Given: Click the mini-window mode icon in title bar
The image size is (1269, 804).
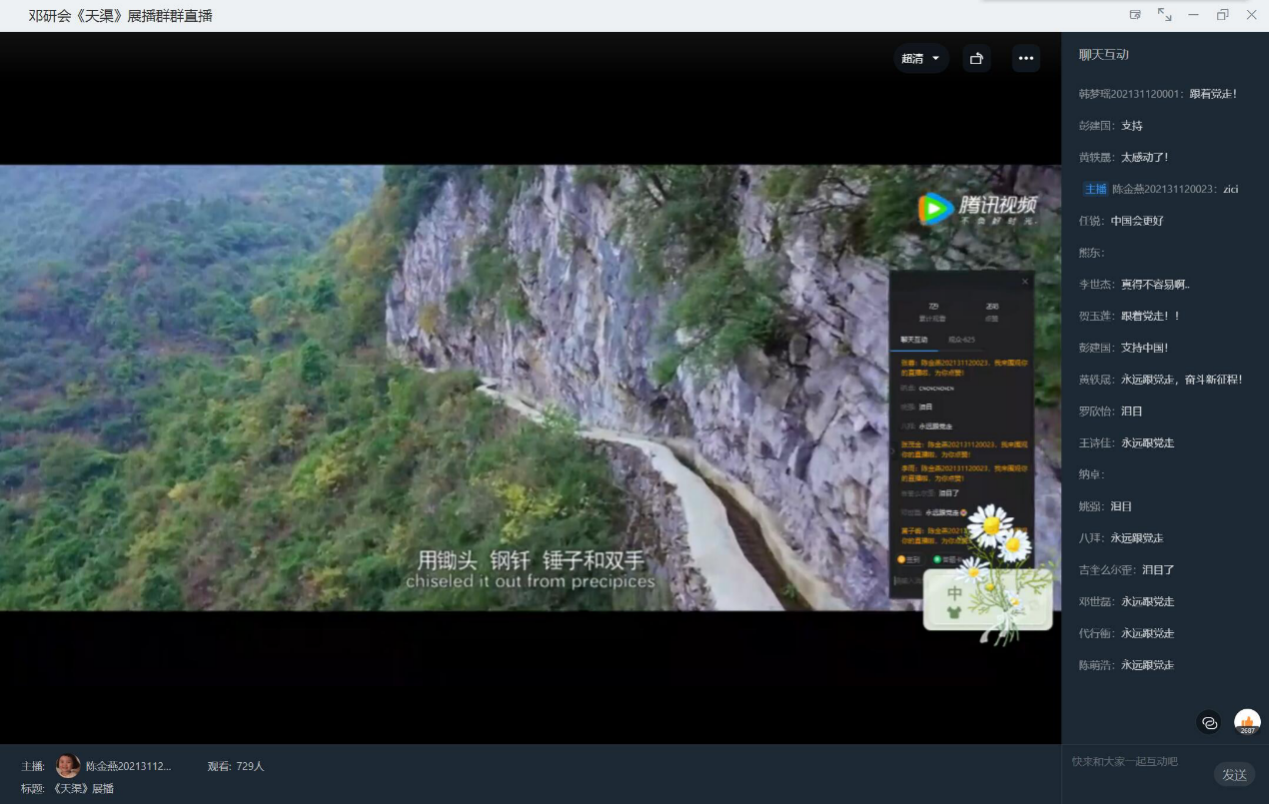Looking at the screenshot, I should 1135,15.
